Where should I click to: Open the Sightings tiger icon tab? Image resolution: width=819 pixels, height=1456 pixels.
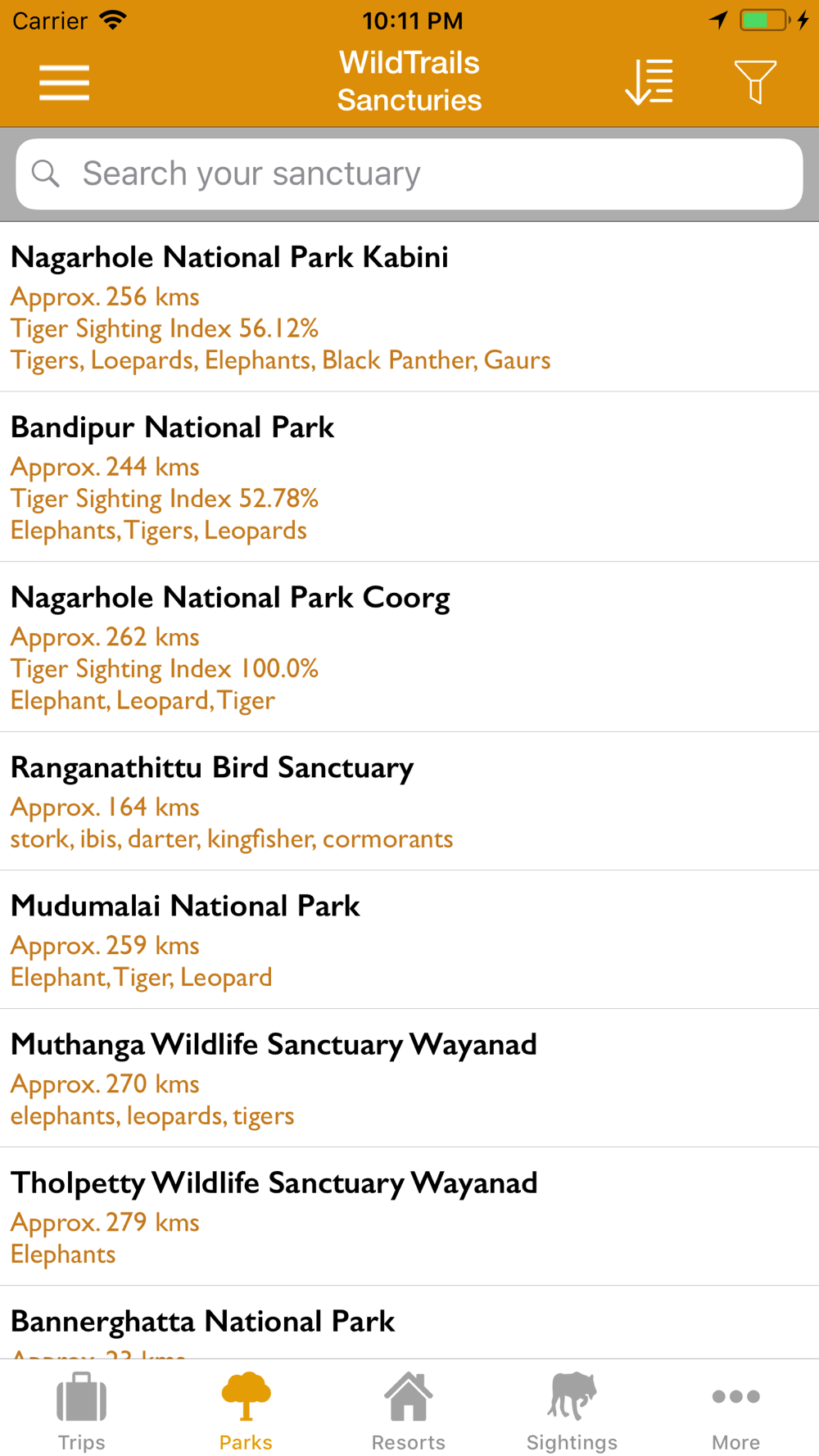[572, 1409]
